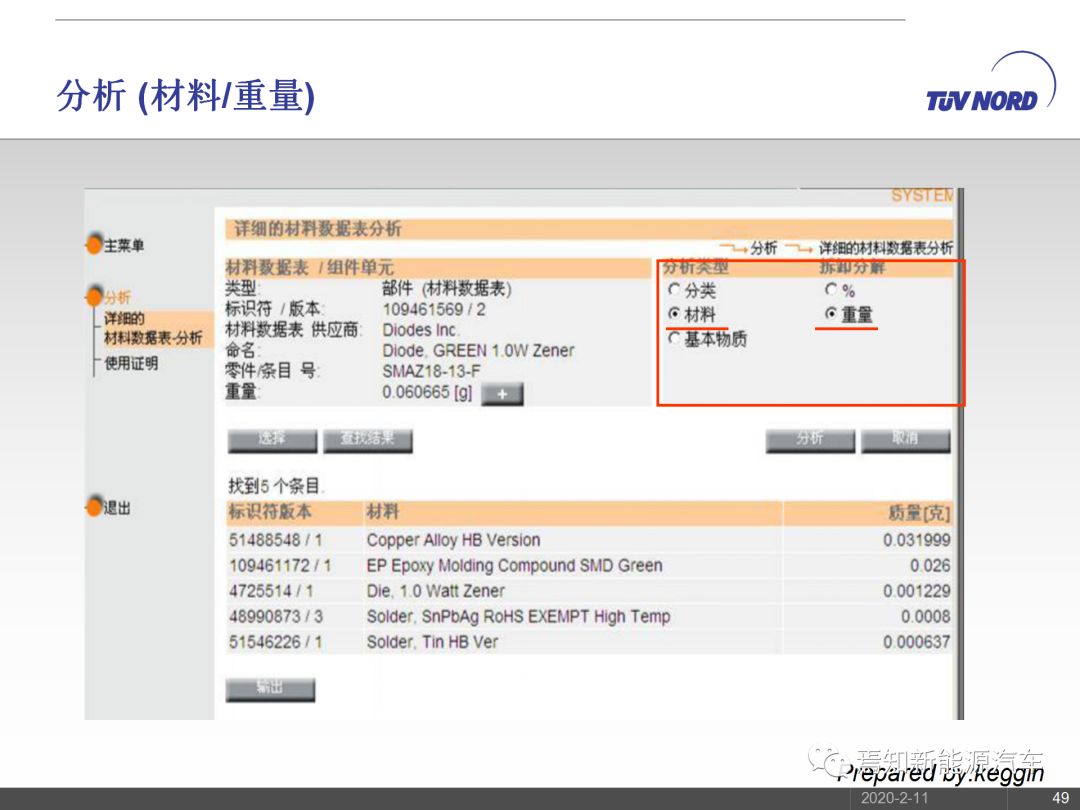Image resolution: width=1080 pixels, height=810 pixels.
Task: Click the 输出 export button
Action: [x=270, y=689]
